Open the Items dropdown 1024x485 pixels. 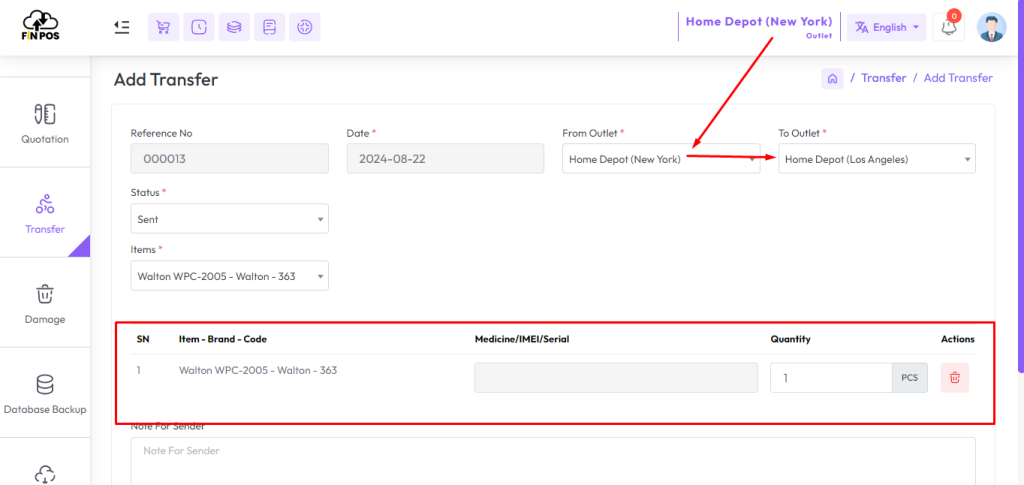coord(229,275)
